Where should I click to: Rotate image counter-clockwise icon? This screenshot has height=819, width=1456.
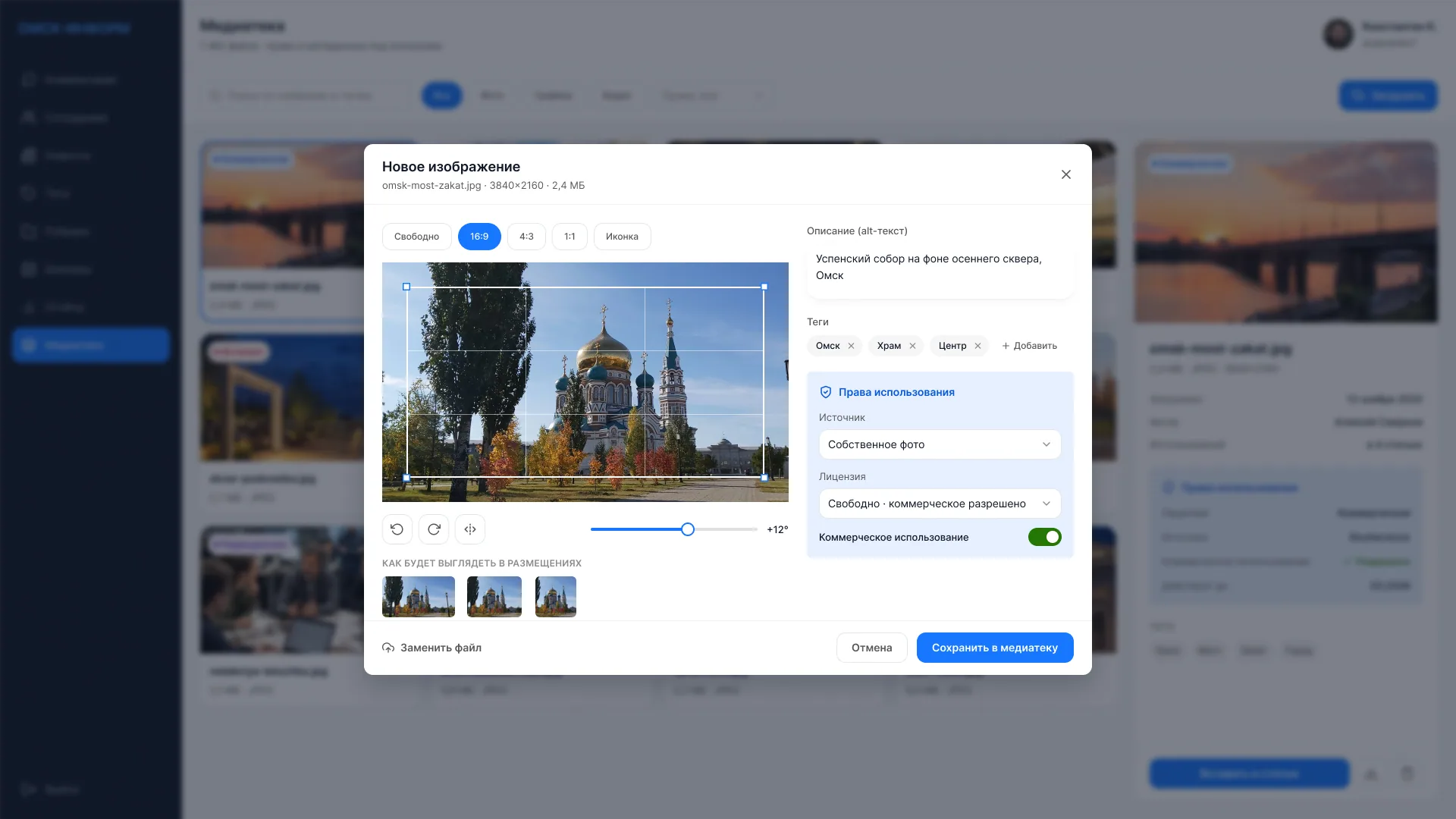(397, 529)
